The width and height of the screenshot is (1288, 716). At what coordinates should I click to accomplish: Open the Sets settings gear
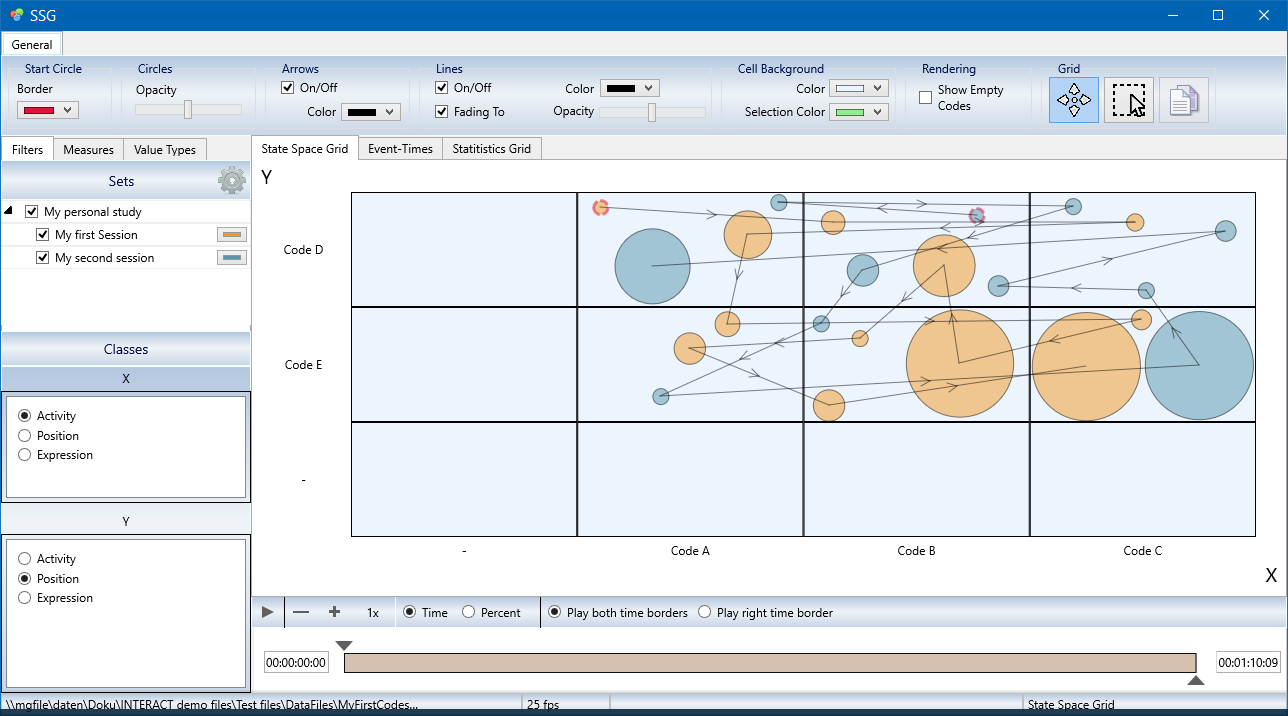tap(232, 181)
